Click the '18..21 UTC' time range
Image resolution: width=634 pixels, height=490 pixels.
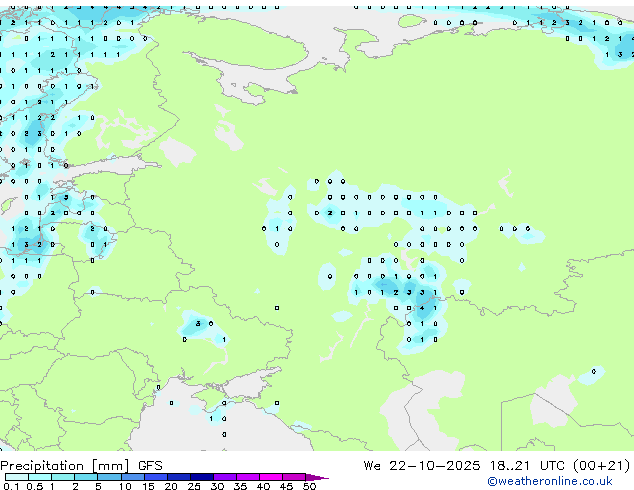528,466
